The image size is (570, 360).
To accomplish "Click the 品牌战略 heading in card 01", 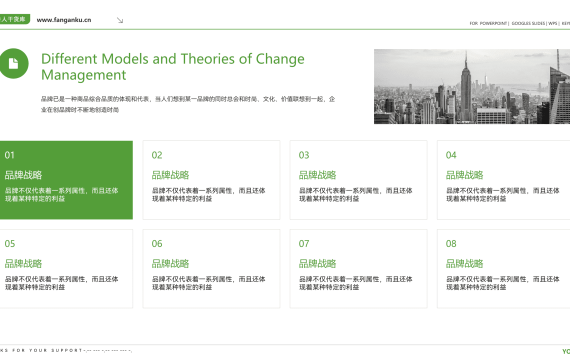I will pos(23,175).
